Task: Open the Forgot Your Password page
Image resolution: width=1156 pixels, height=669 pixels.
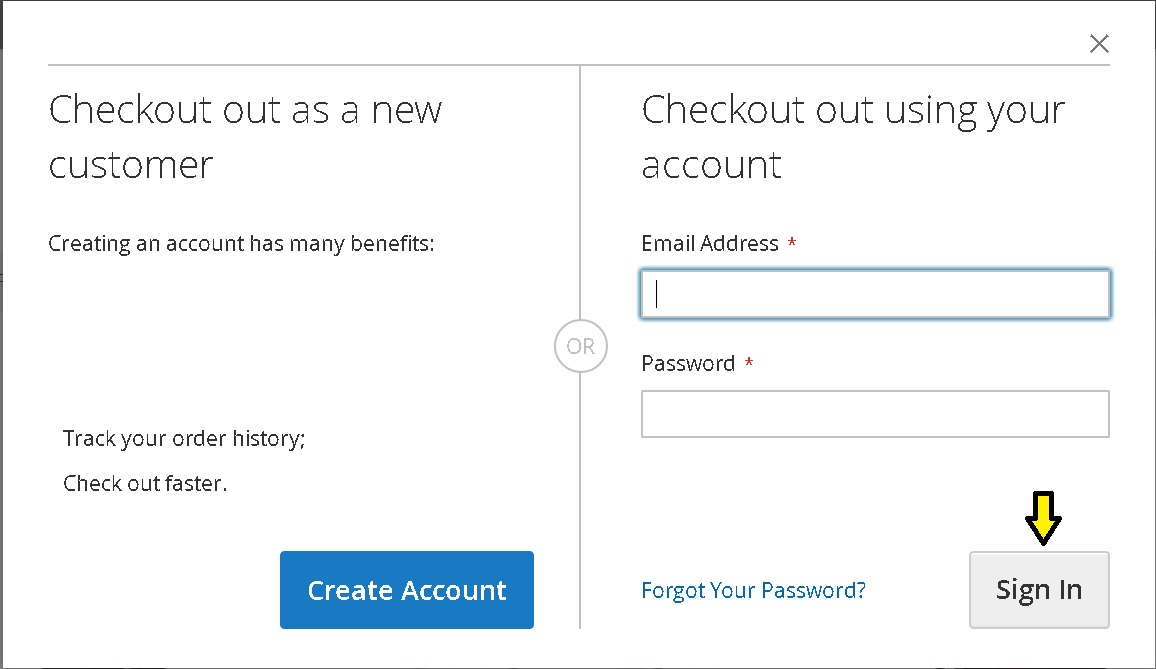Action: point(753,590)
